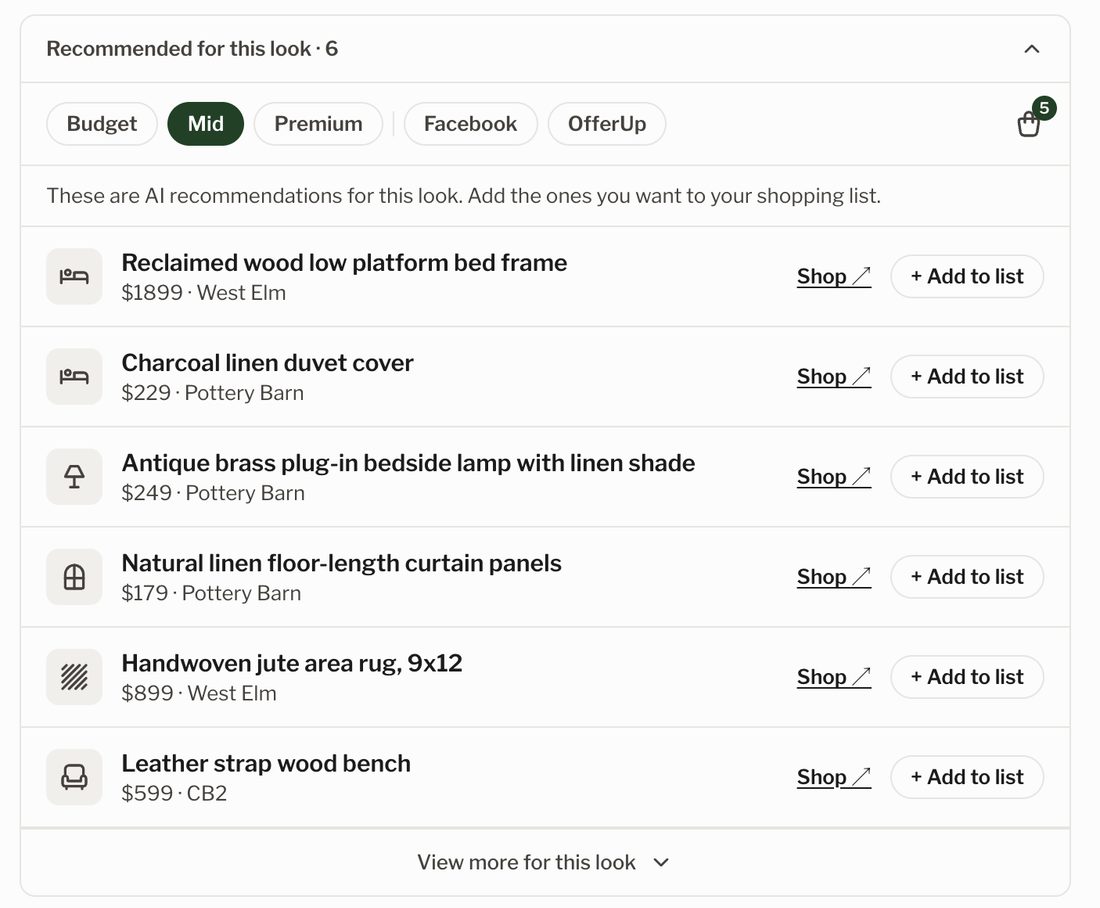This screenshot has height=908, width=1100.
Task: Switch to the Premium price tier
Action: pos(318,124)
